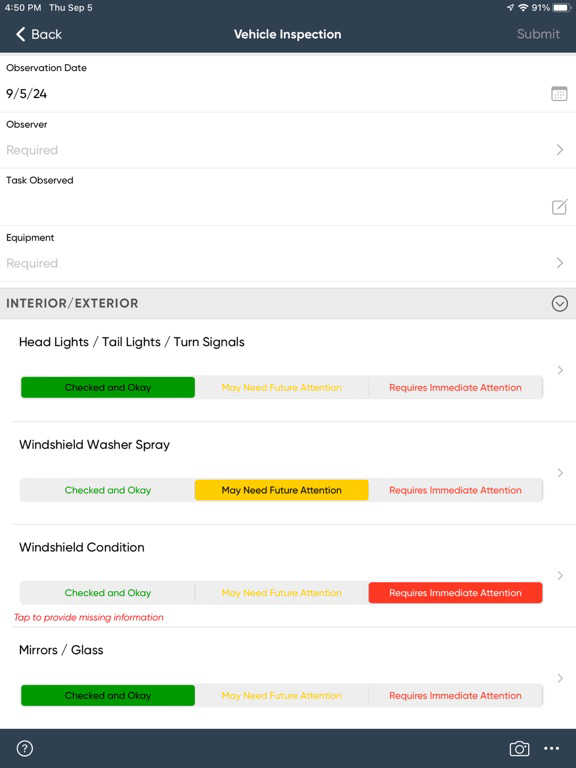The width and height of the screenshot is (576, 768).
Task: Open the Equipment selection chevron
Action: [560, 263]
